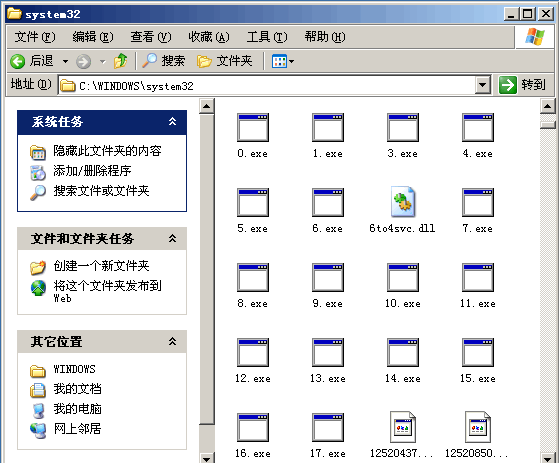The image size is (559, 463).
Task: Select the 8.exe file icon
Action: 253,278
